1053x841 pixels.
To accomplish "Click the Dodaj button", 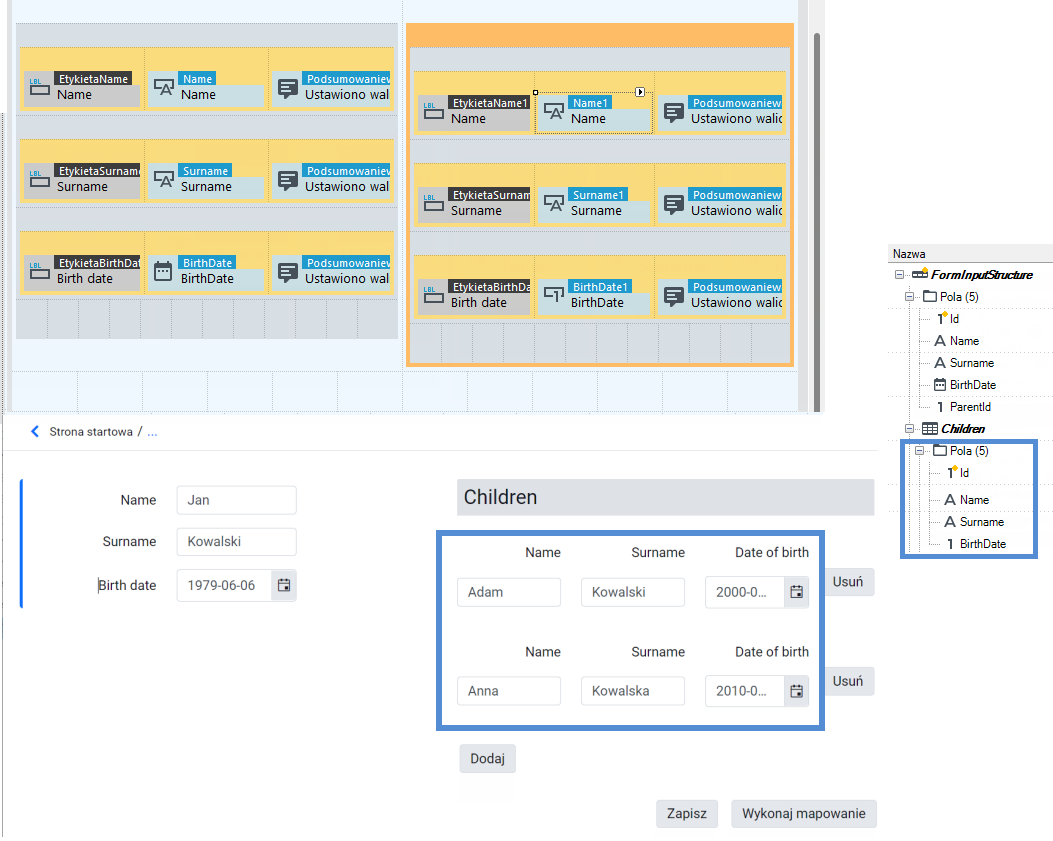I will click(488, 758).
